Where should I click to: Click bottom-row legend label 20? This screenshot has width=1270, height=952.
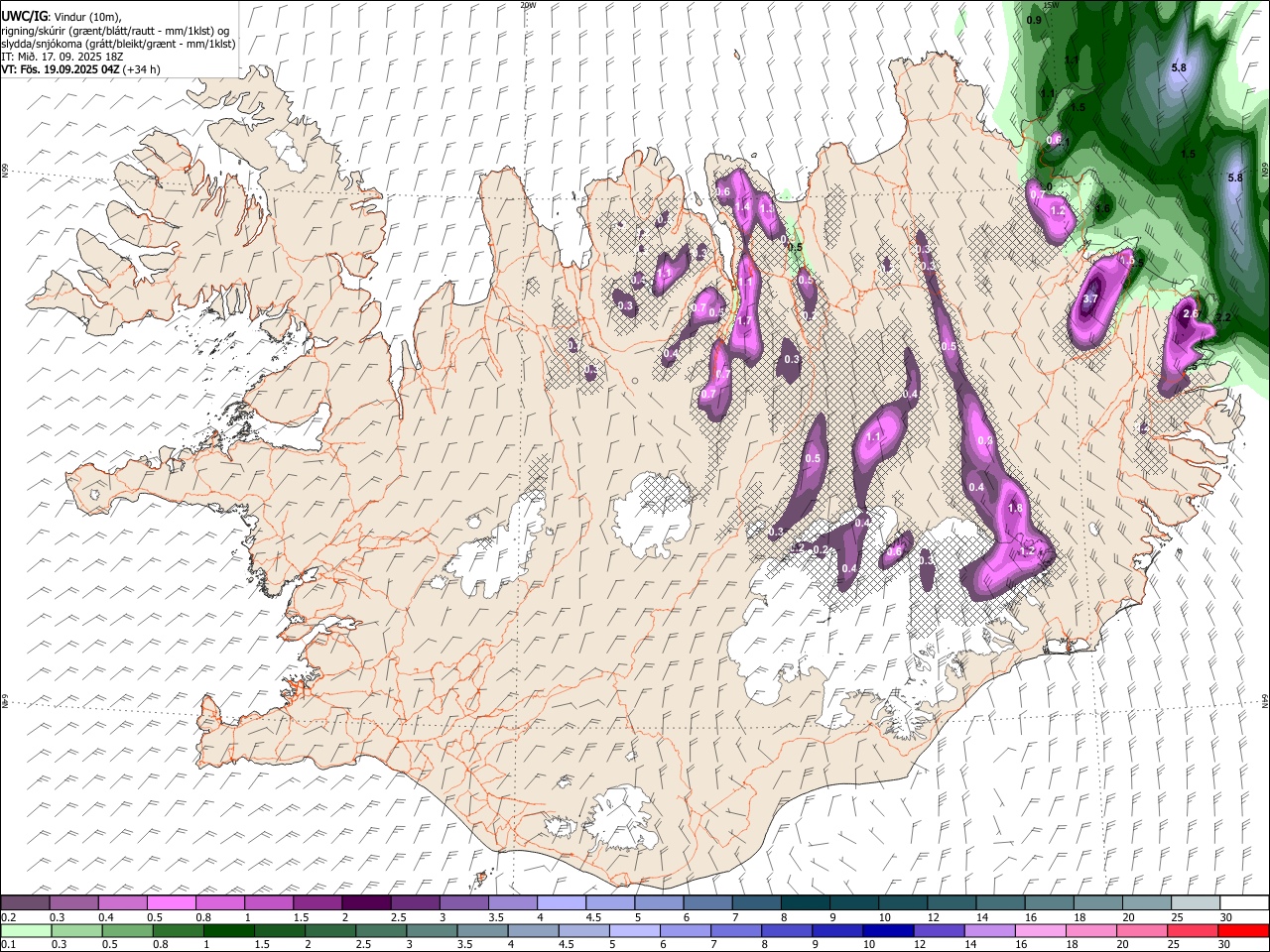pos(1121,945)
